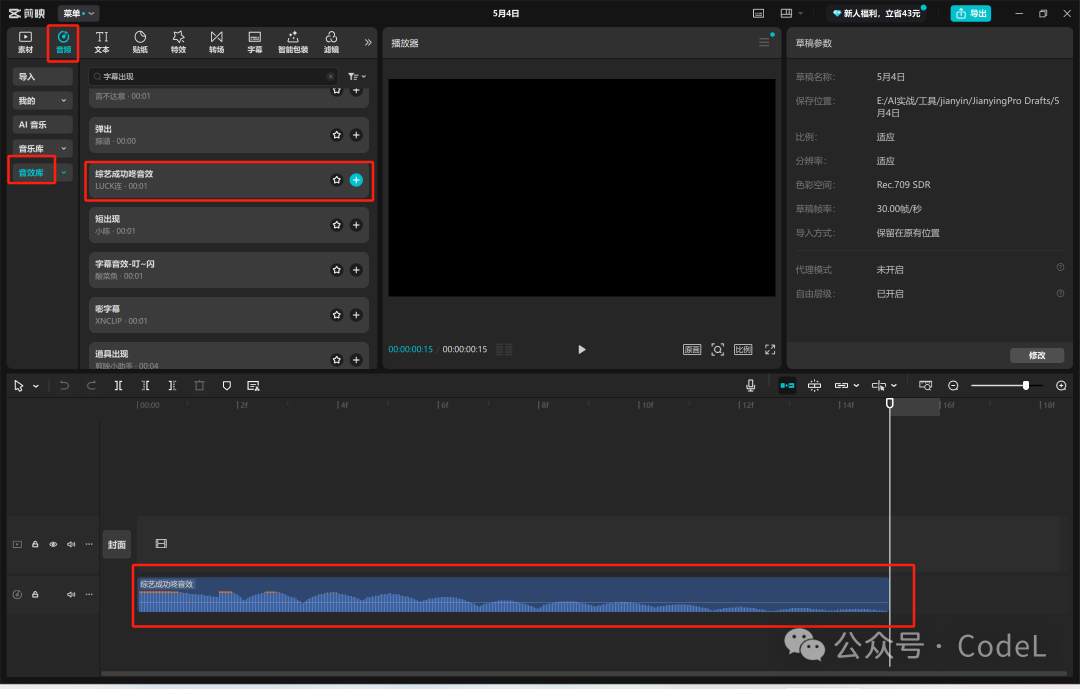Add the 弹出 sound effect to timeline
The width and height of the screenshot is (1080, 689).
click(356, 135)
